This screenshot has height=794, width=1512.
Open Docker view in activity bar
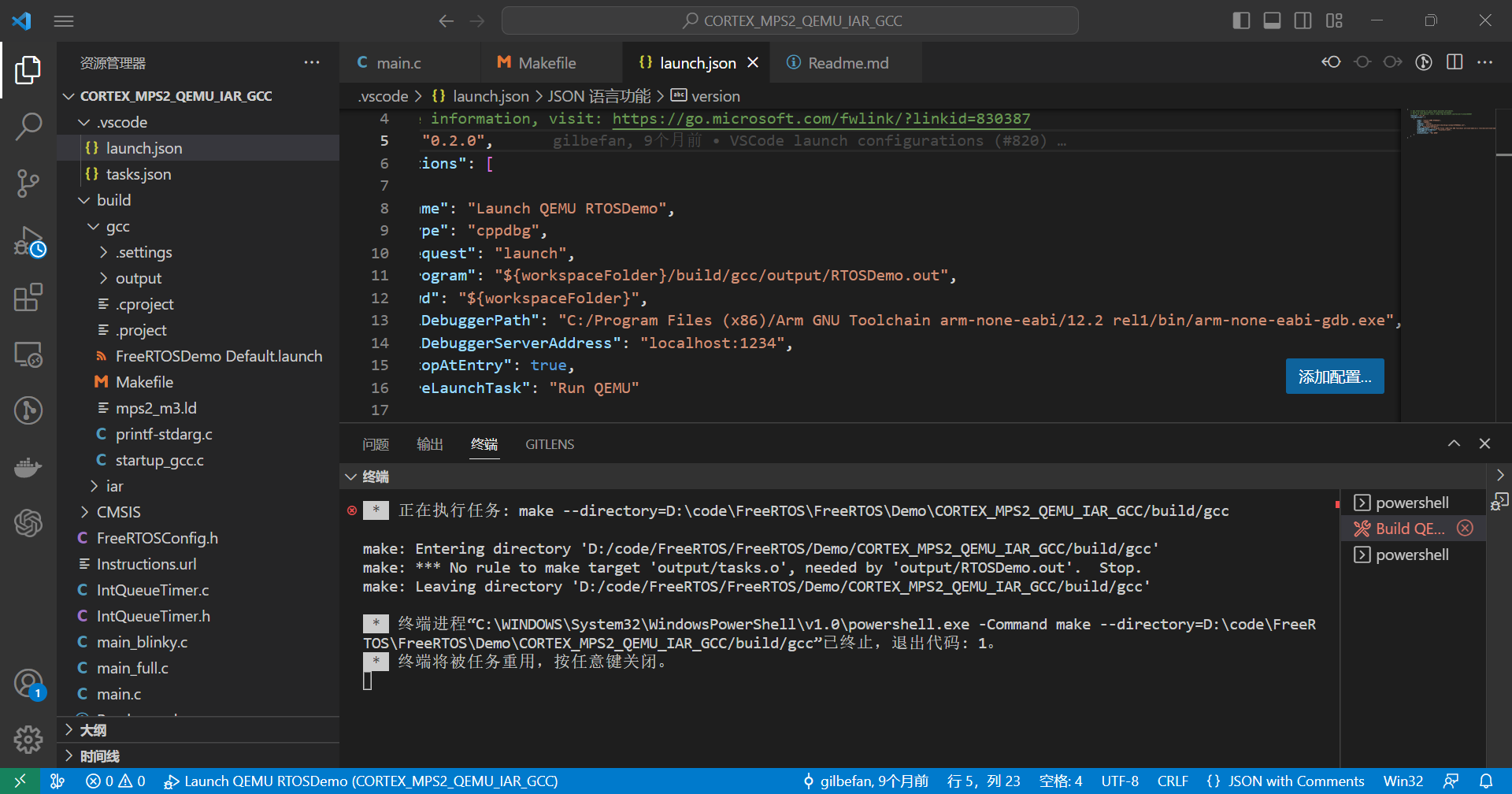(28, 466)
